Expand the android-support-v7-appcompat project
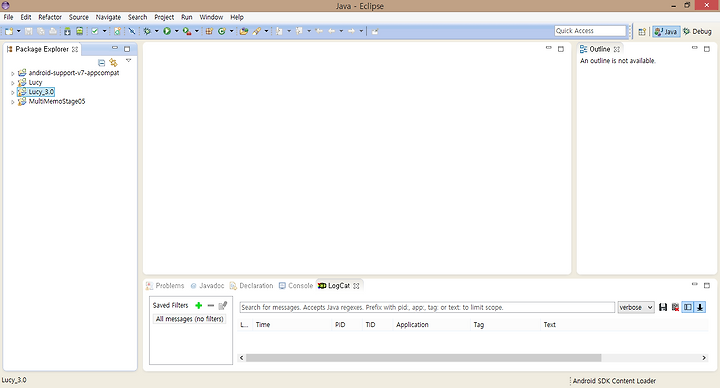The image size is (720, 388). [x=13, y=73]
